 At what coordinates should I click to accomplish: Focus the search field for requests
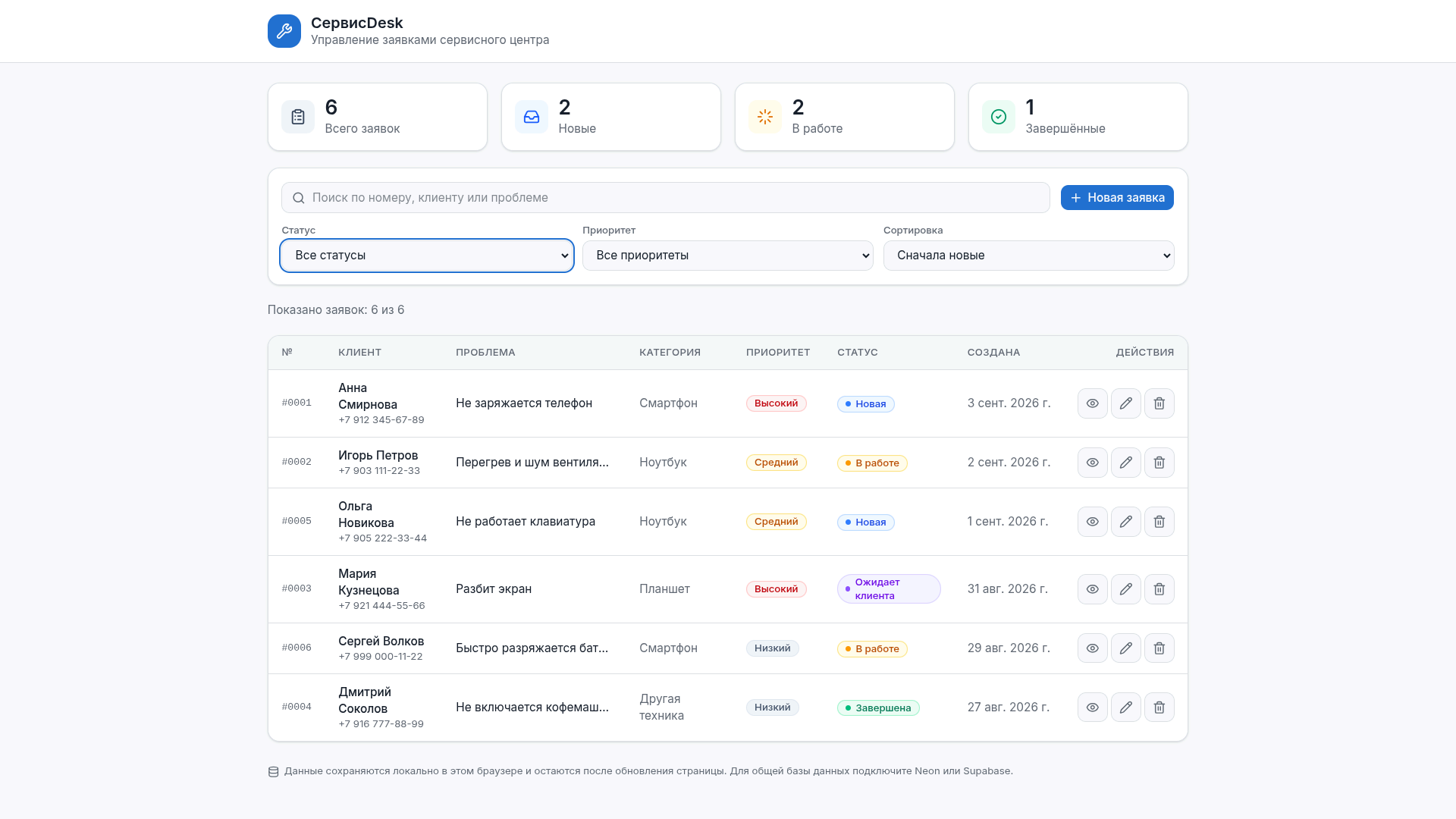(x=666, y=198)
